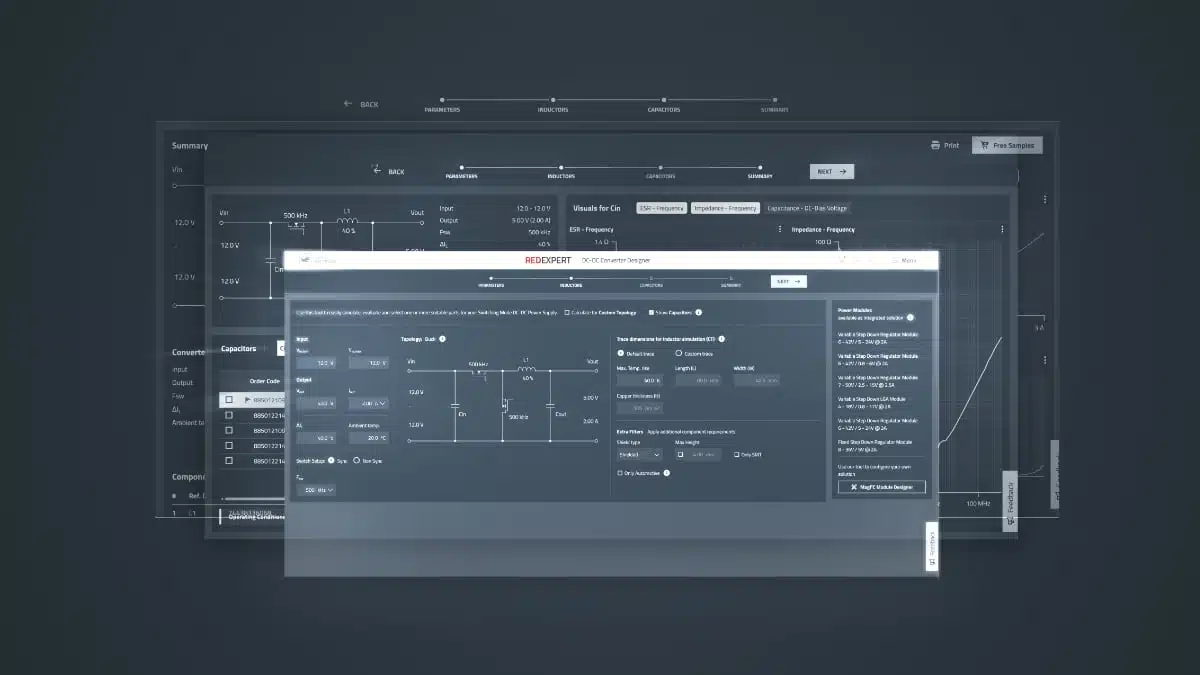Click Summary step in the Capacitors window stepper
This screenshot has width=1200, height=675.
760,175
